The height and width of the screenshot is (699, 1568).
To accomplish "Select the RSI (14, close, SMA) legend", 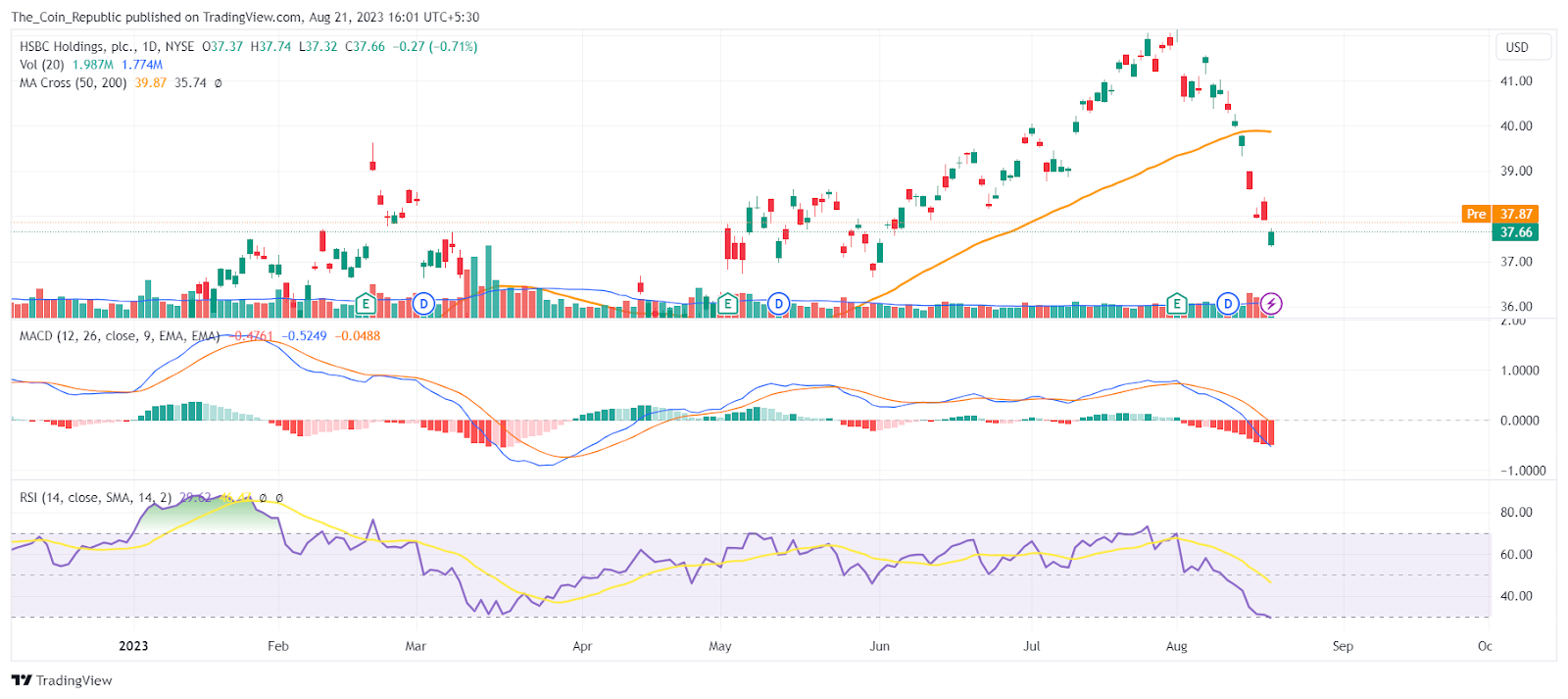I will click(x=95, y=498).
